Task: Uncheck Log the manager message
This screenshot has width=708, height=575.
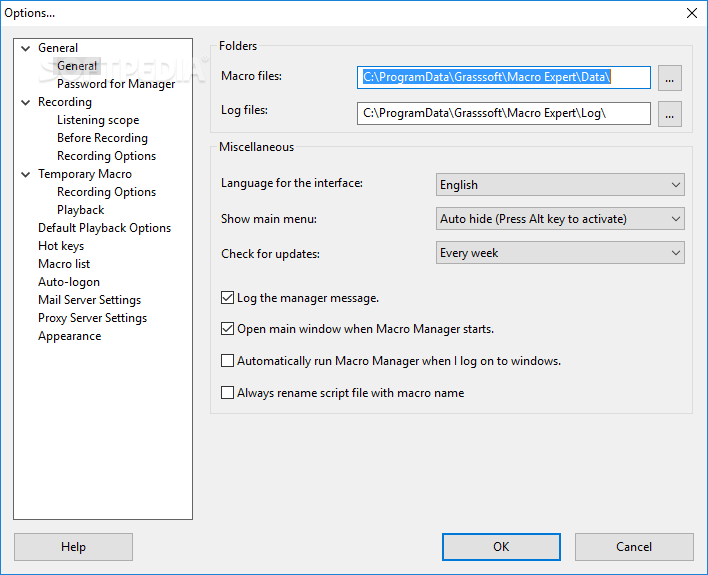Action: (228, 298)
